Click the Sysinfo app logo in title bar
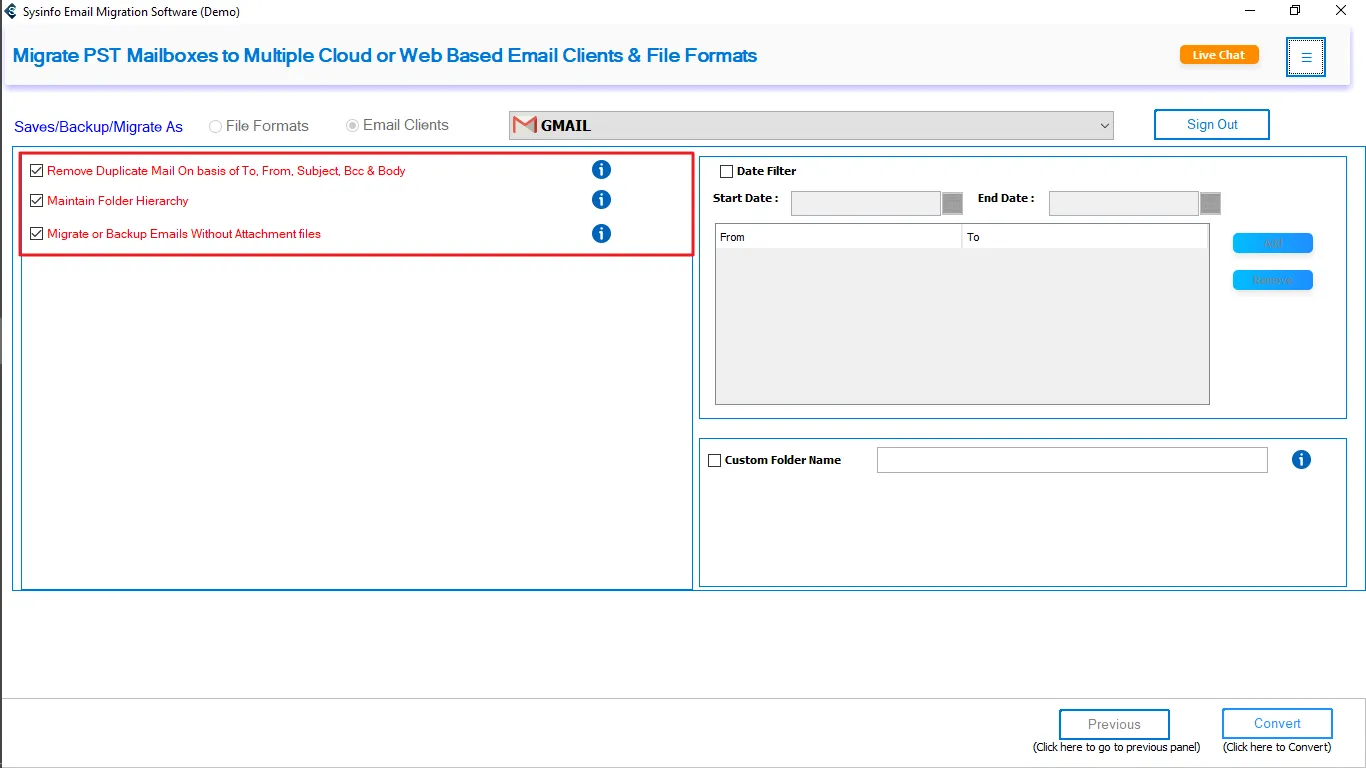This screenshot has height=768, width=1366. tap(11, 12)
